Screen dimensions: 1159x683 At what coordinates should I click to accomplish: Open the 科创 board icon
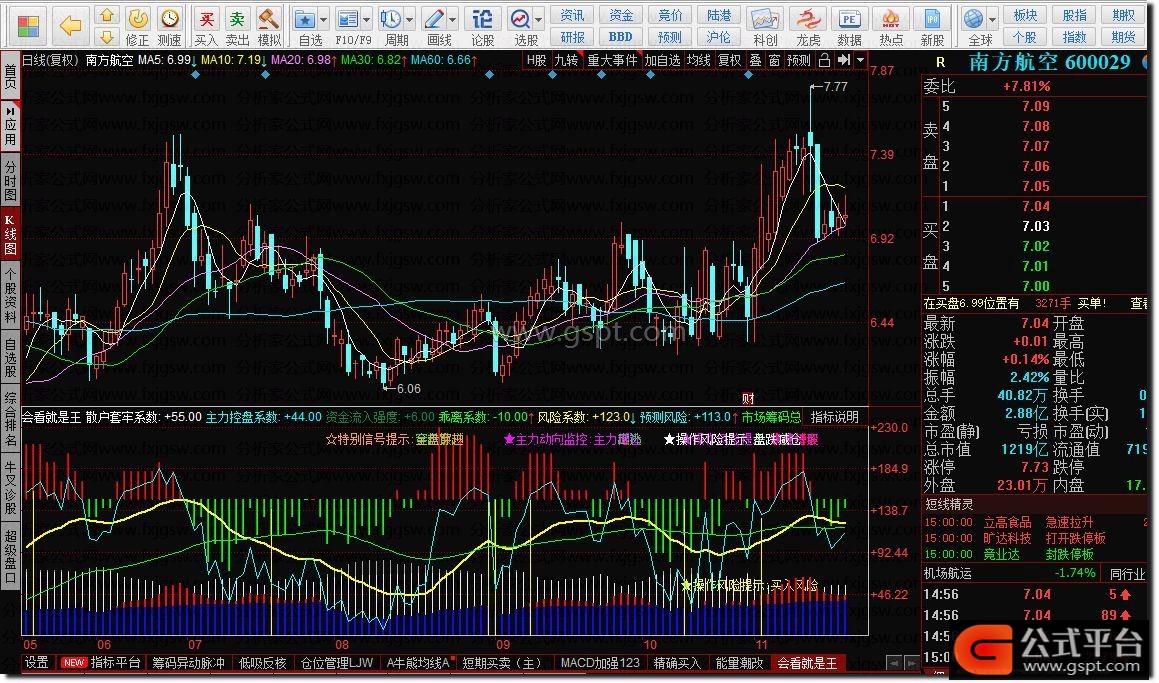(765, 27)
